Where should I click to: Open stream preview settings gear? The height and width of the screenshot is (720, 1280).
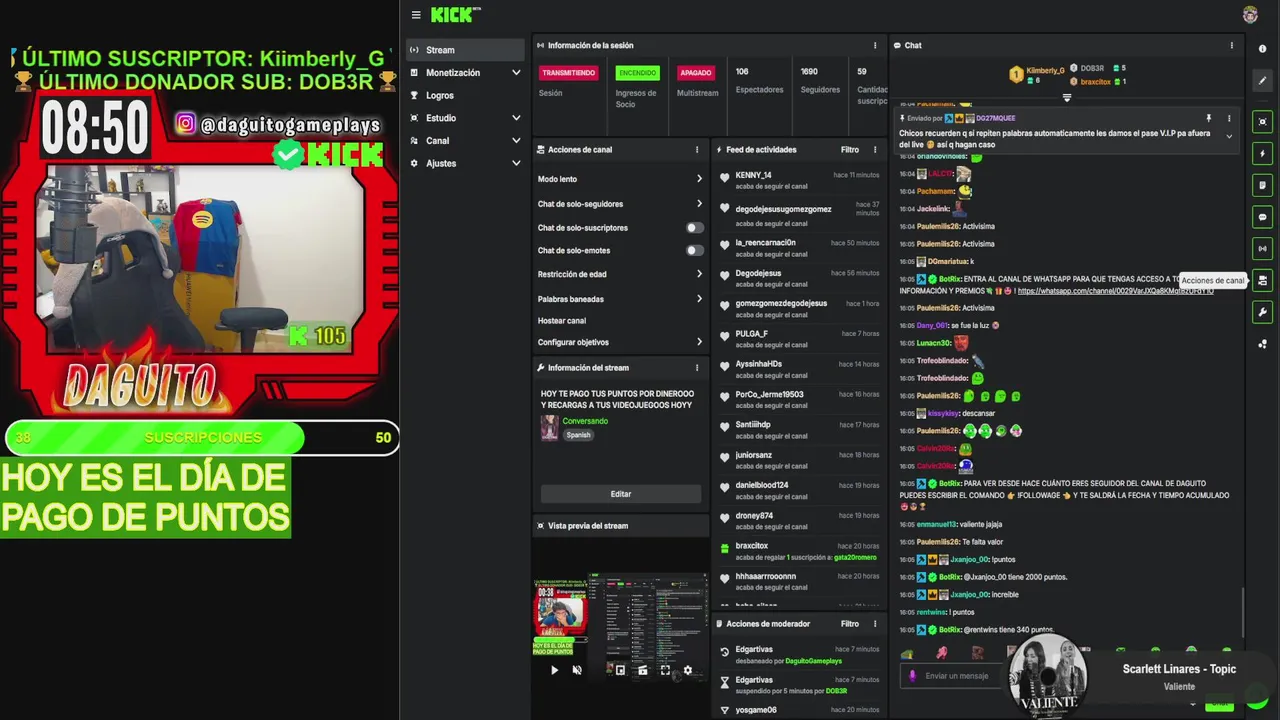coord(687,670)
